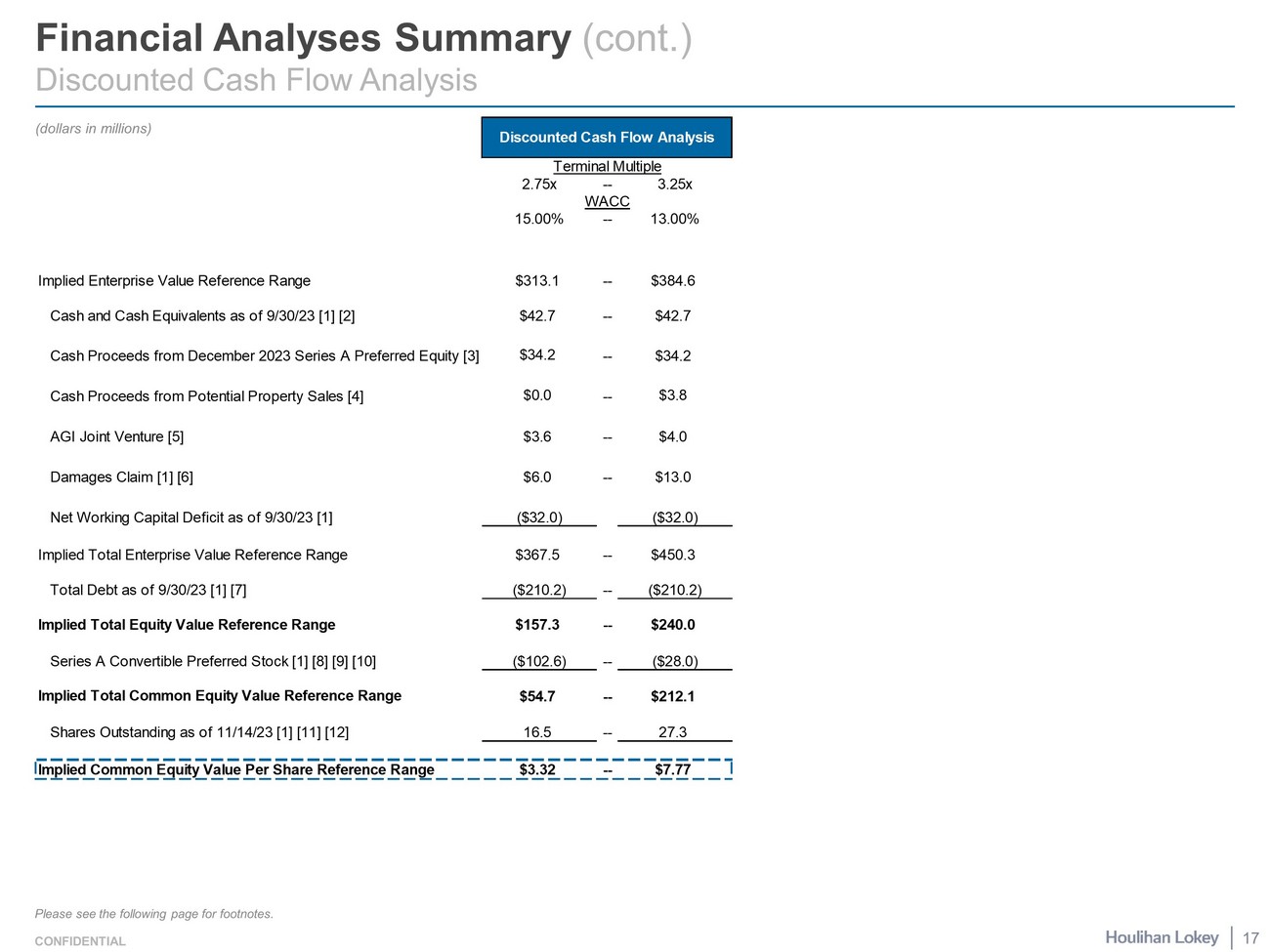Viewport: 1270px width, 952px height.
Task: Select the Financial Analyses Summary title
Action: pos(303,38)
